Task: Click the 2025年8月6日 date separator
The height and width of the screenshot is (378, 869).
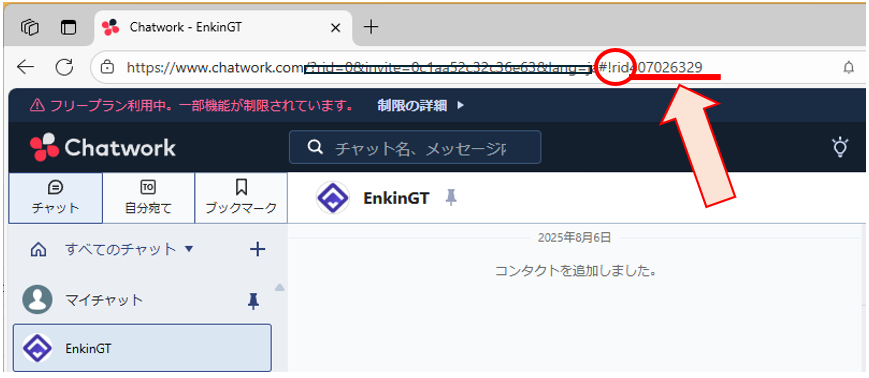Action: tap(574, 238)
